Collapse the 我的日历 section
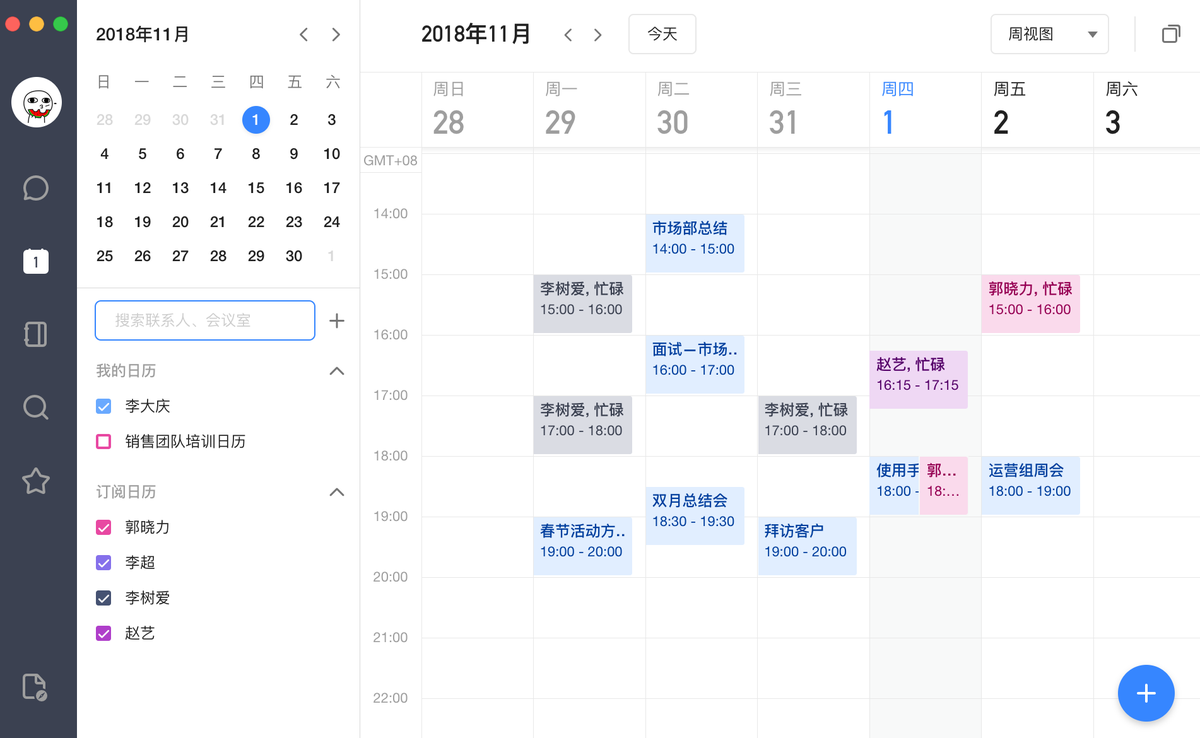 [x=337, y=371]
